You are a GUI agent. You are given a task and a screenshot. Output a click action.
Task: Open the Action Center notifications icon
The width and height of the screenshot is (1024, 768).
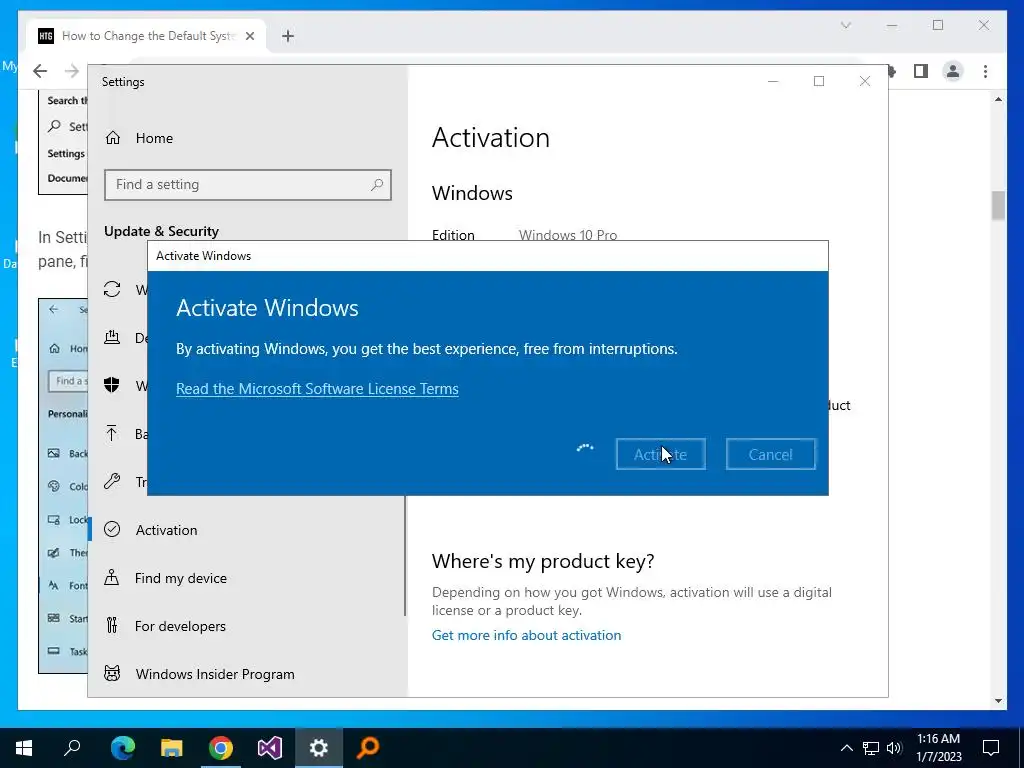tap(991, 748)
